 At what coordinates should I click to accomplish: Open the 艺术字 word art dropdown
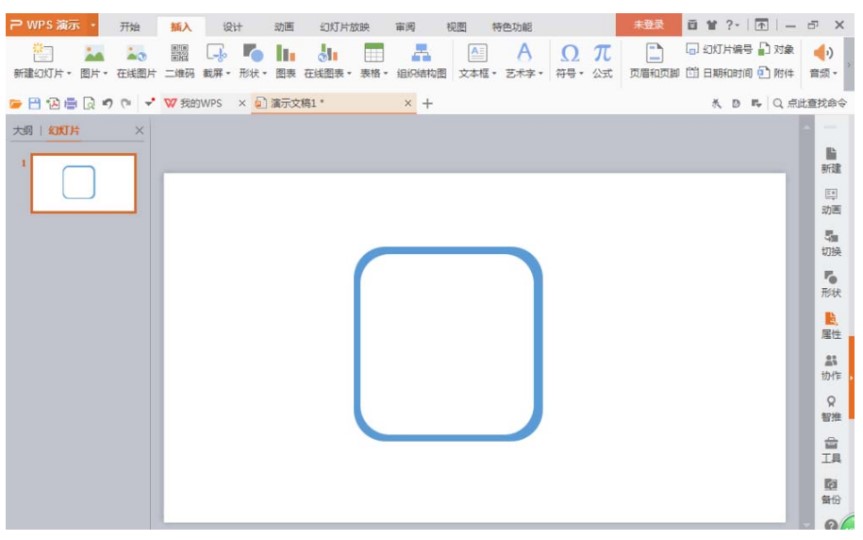click(524, 73)
